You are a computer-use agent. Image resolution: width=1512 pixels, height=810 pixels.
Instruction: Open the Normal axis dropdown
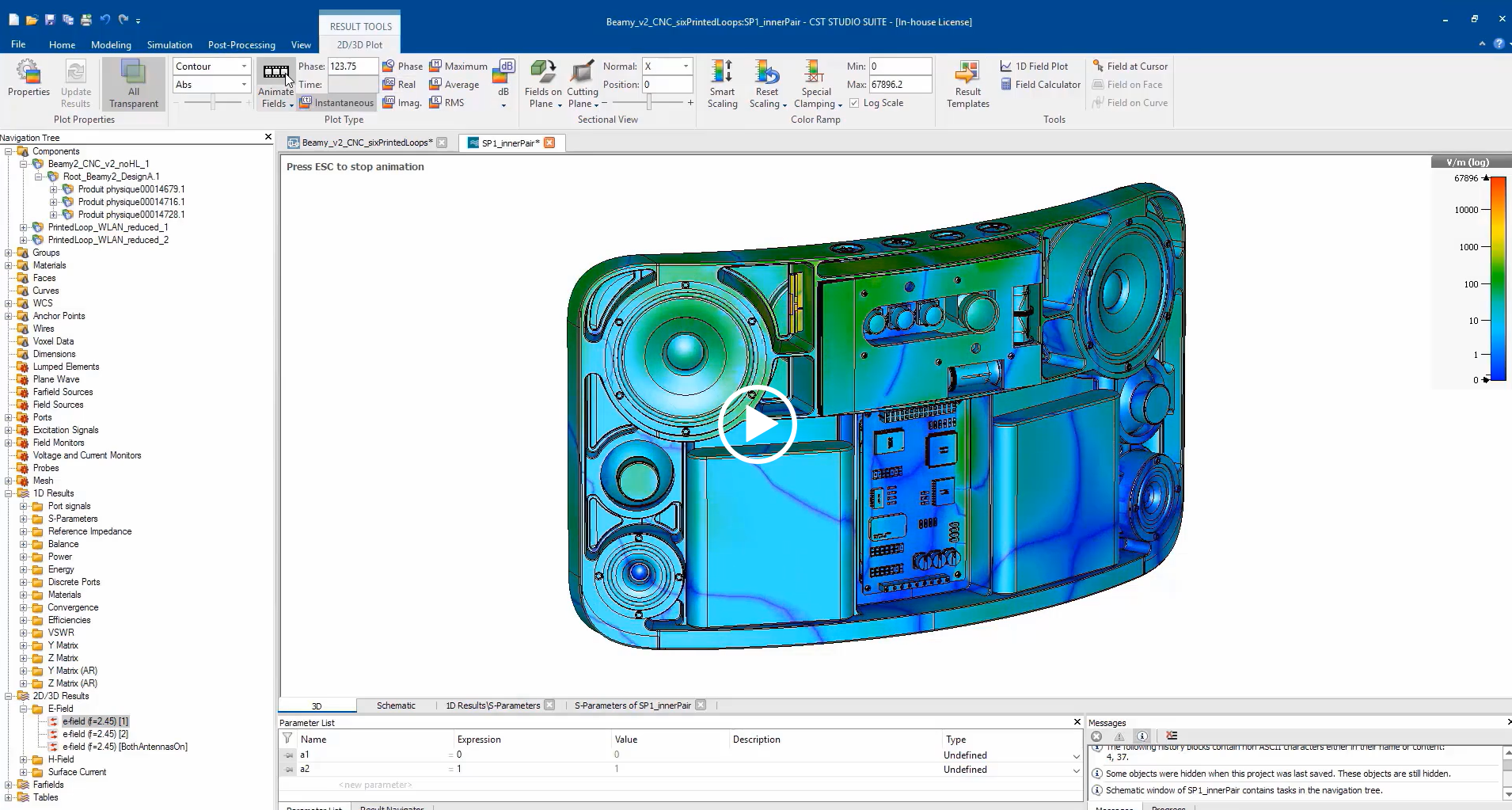[x=667, y=67]
